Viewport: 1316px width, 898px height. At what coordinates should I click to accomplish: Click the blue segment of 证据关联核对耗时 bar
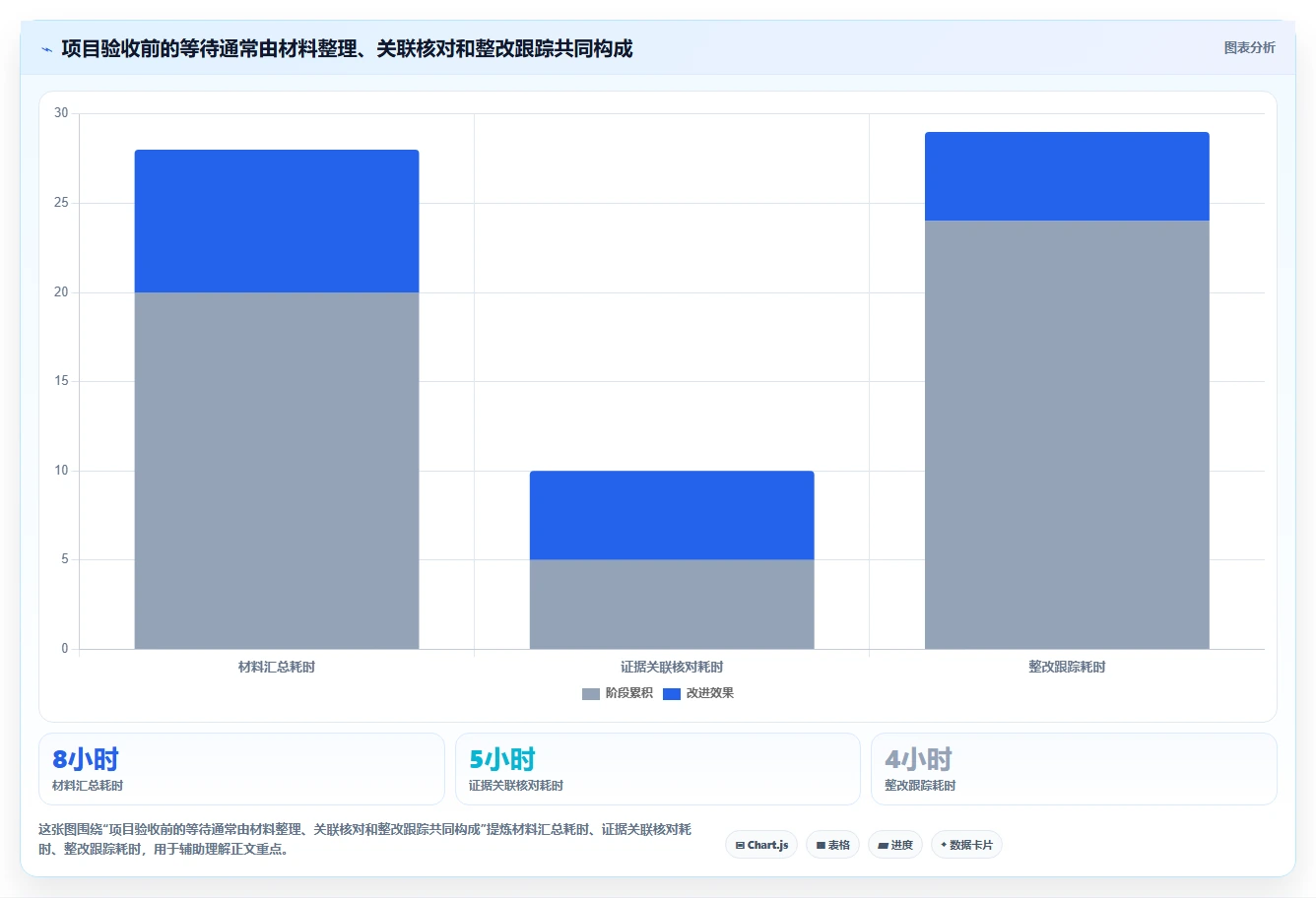[x=672, y=515]
